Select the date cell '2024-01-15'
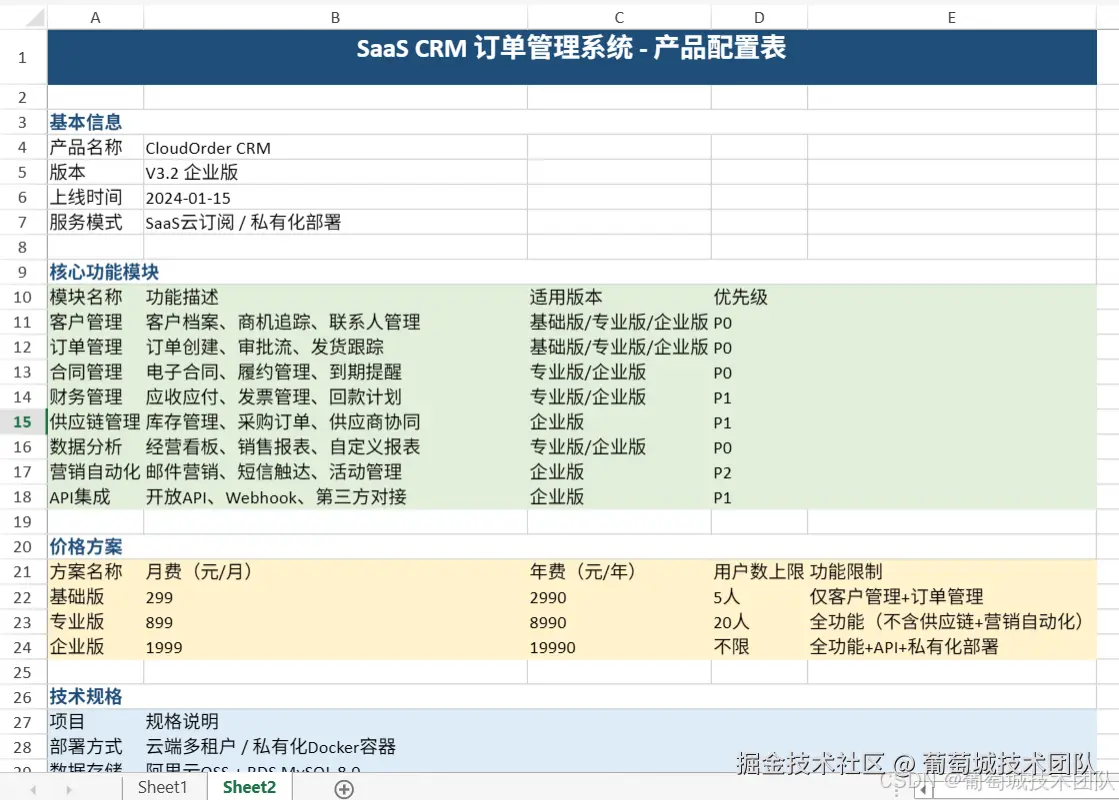The width and height of the screenshot is (1119, 800). [x=335, y=197]
